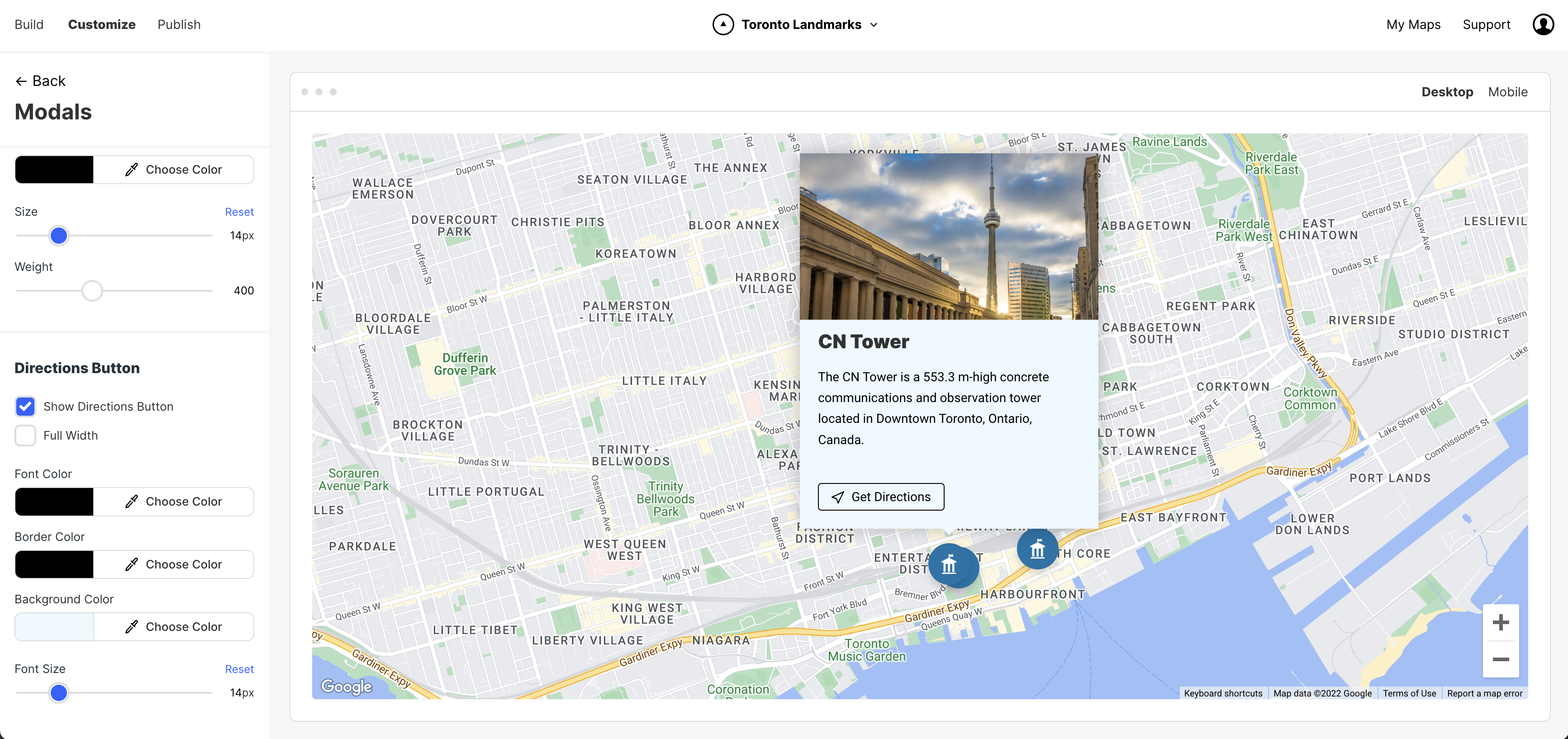
Task: Click the Dufferin Grove Park map label
Action: (x=465, y=364)
